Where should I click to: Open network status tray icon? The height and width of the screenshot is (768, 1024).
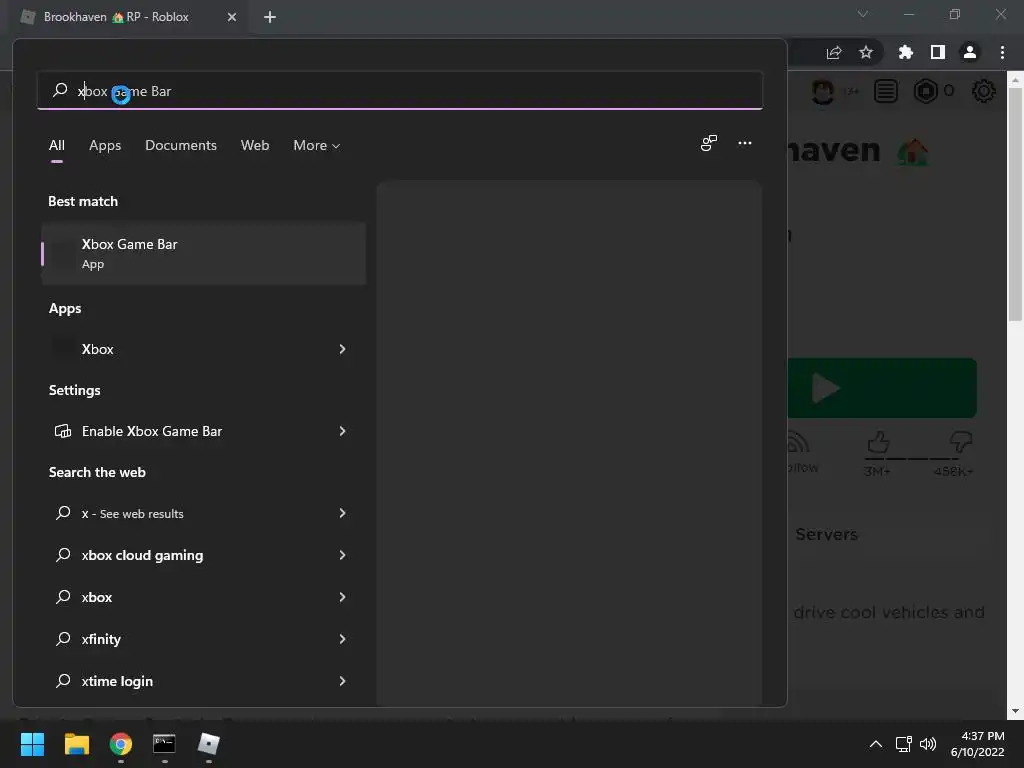[x=904, y=744]
